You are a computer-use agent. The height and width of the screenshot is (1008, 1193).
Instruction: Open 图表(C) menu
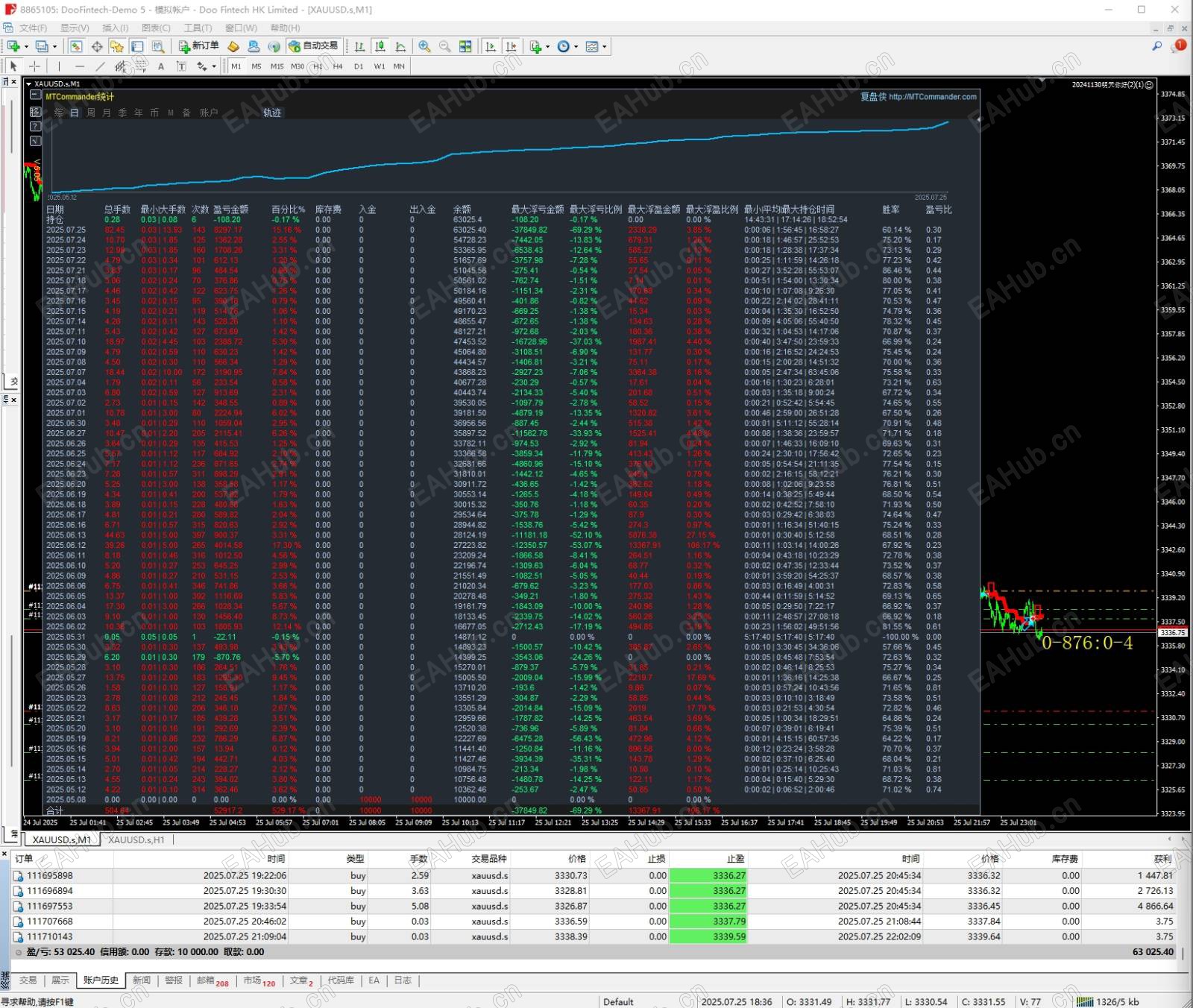(x=156, y=28)
